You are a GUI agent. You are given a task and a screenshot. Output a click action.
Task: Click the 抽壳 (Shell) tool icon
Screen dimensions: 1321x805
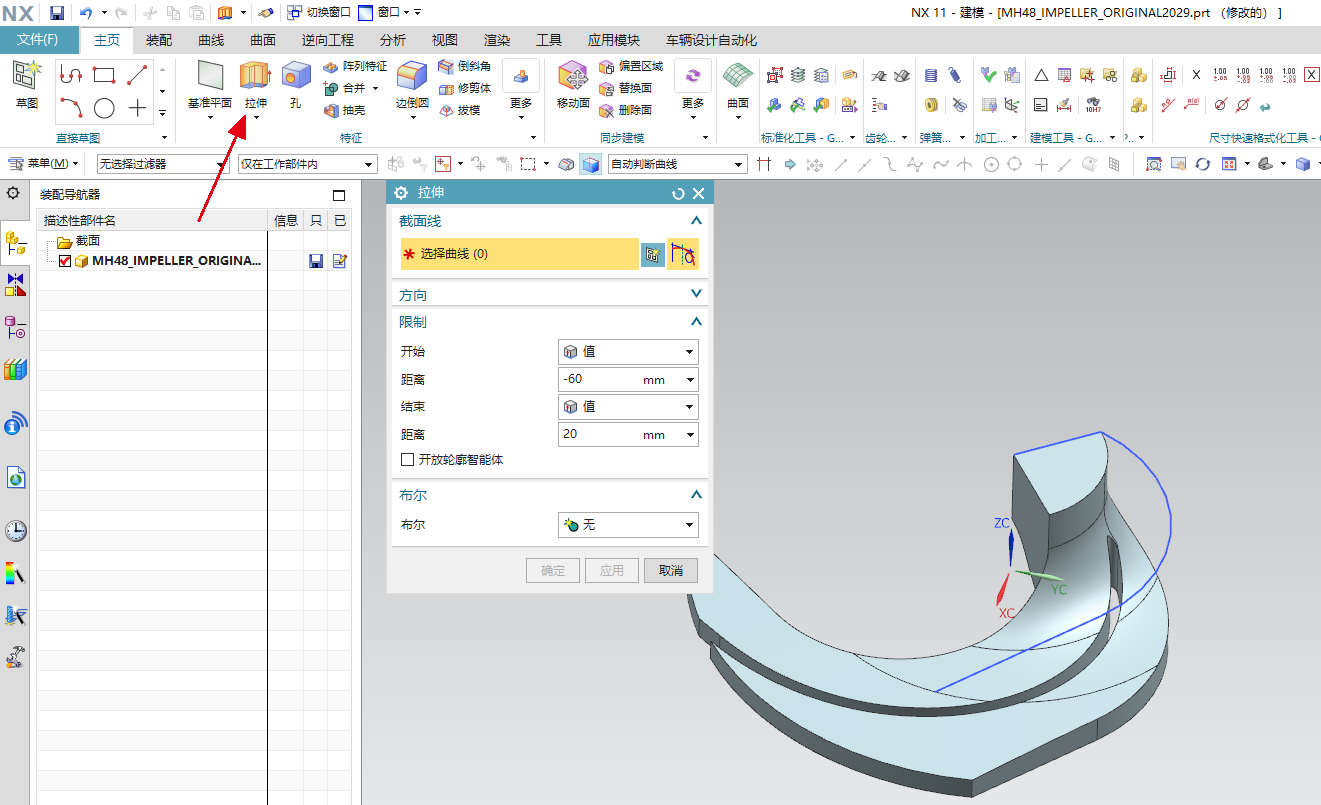point(332,110)
